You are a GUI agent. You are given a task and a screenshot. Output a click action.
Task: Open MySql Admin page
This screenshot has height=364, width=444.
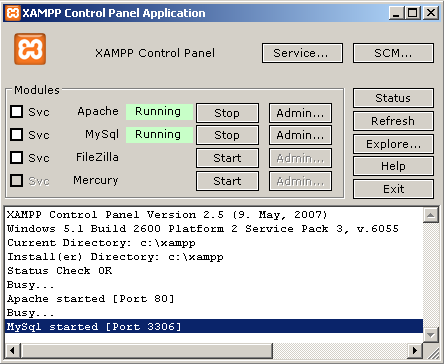coord(300,135)
